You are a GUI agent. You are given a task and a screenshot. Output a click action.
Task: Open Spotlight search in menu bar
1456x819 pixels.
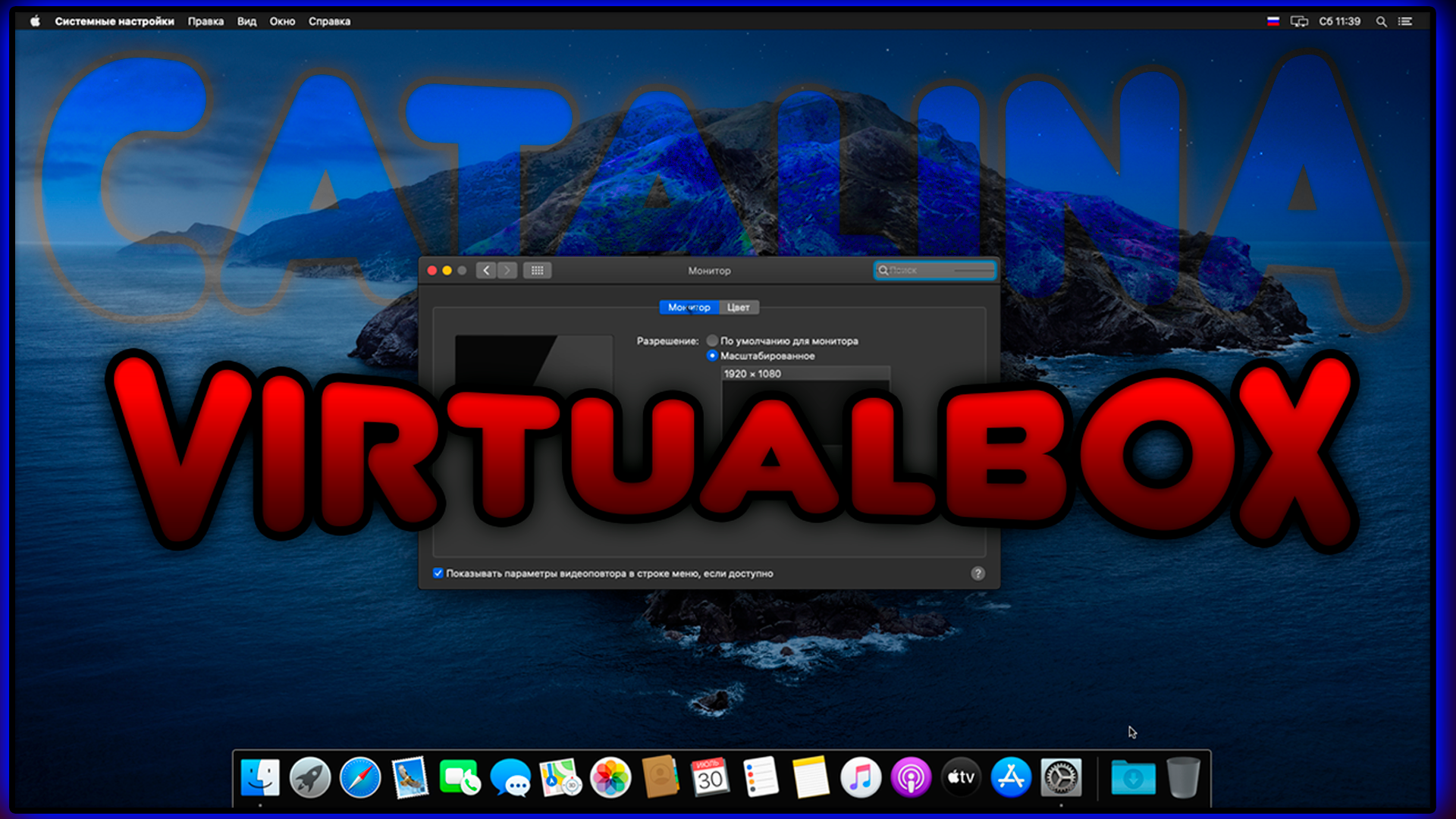1382,21
